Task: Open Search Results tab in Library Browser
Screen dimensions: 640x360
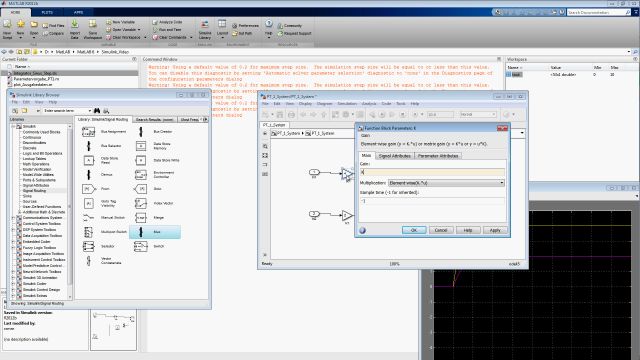Action: 154,120
